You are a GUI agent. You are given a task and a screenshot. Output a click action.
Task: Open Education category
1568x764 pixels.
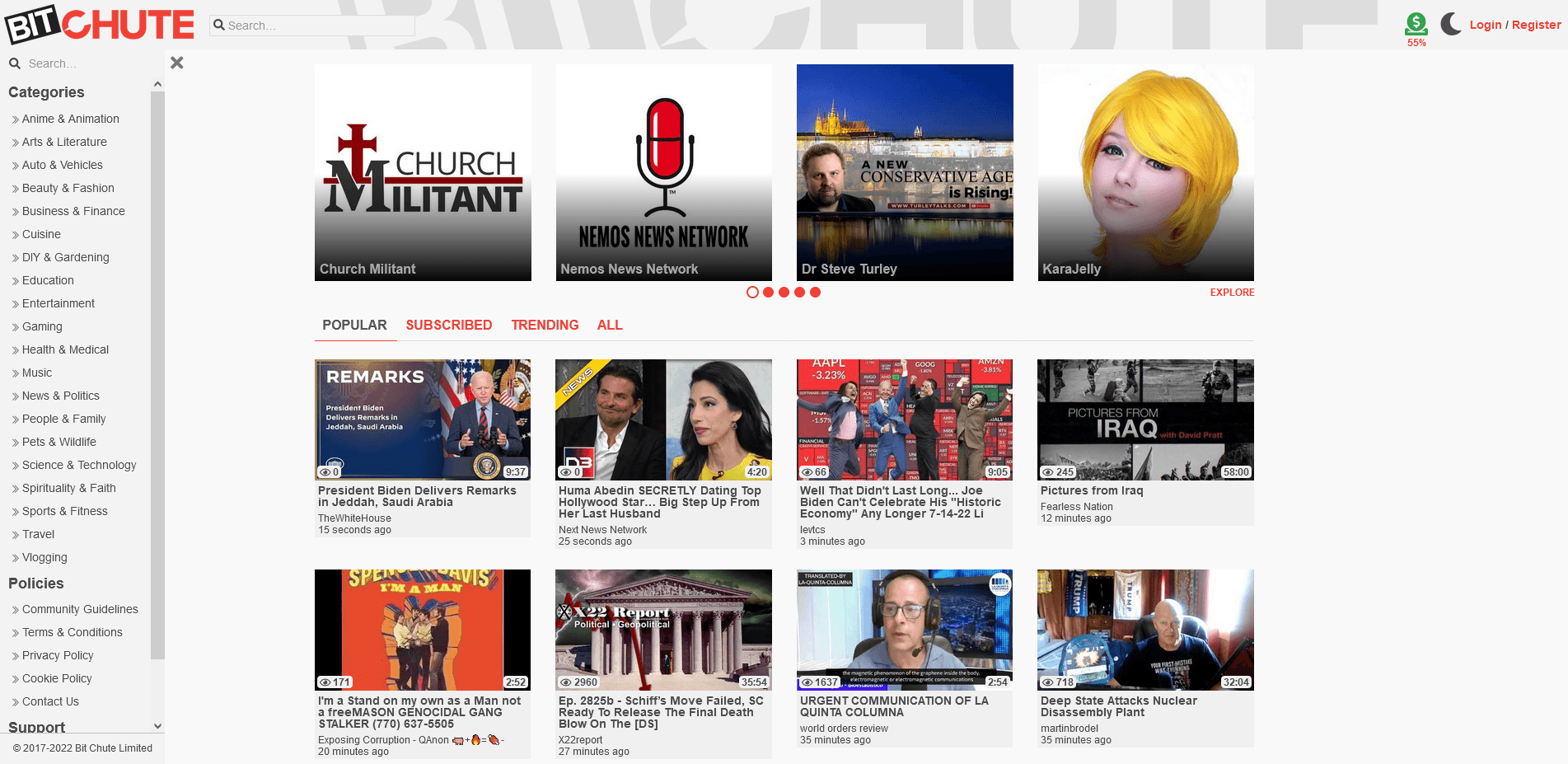[x=48, y=280]
